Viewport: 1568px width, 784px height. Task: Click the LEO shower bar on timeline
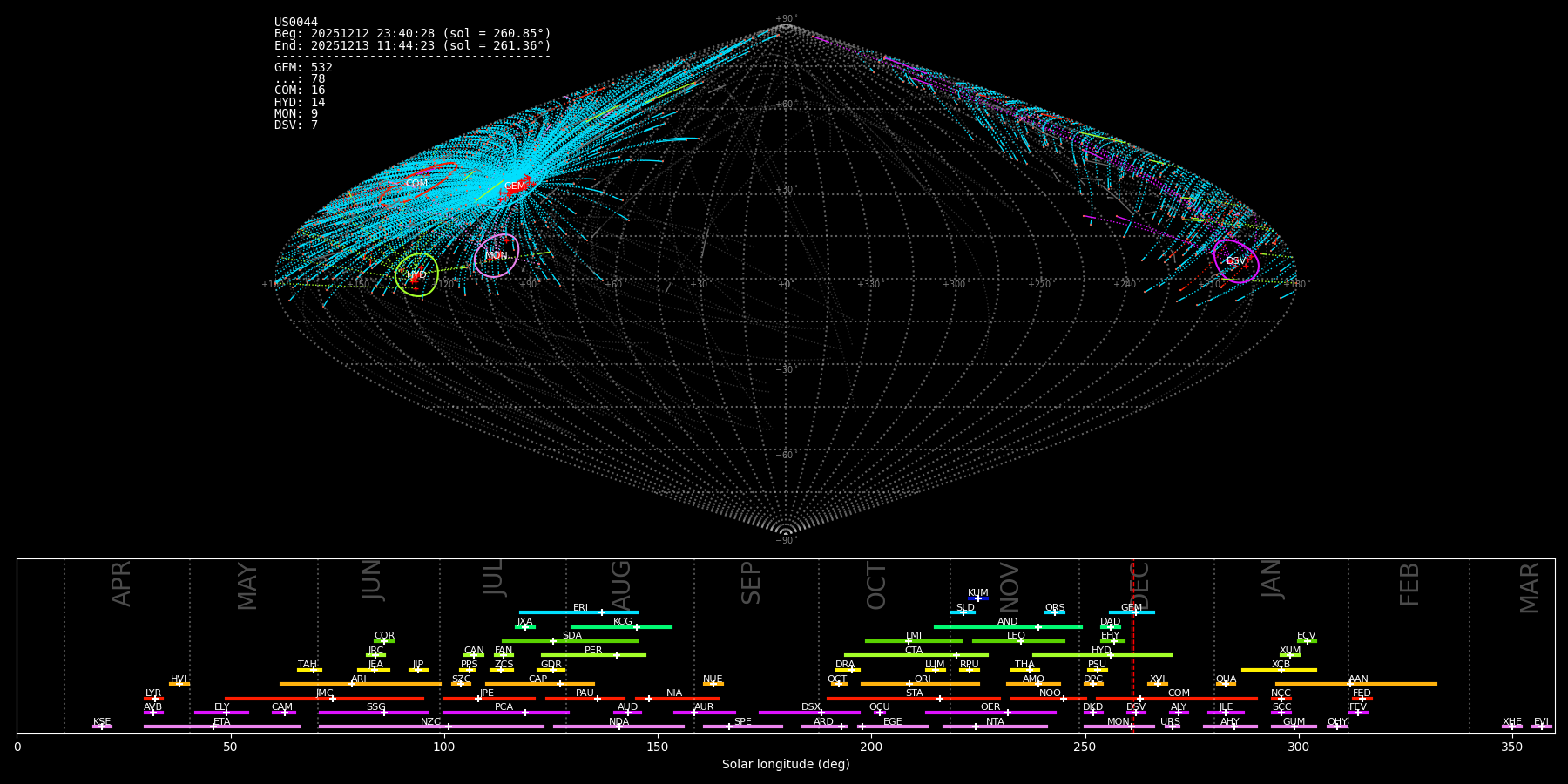pos(1018,641)
